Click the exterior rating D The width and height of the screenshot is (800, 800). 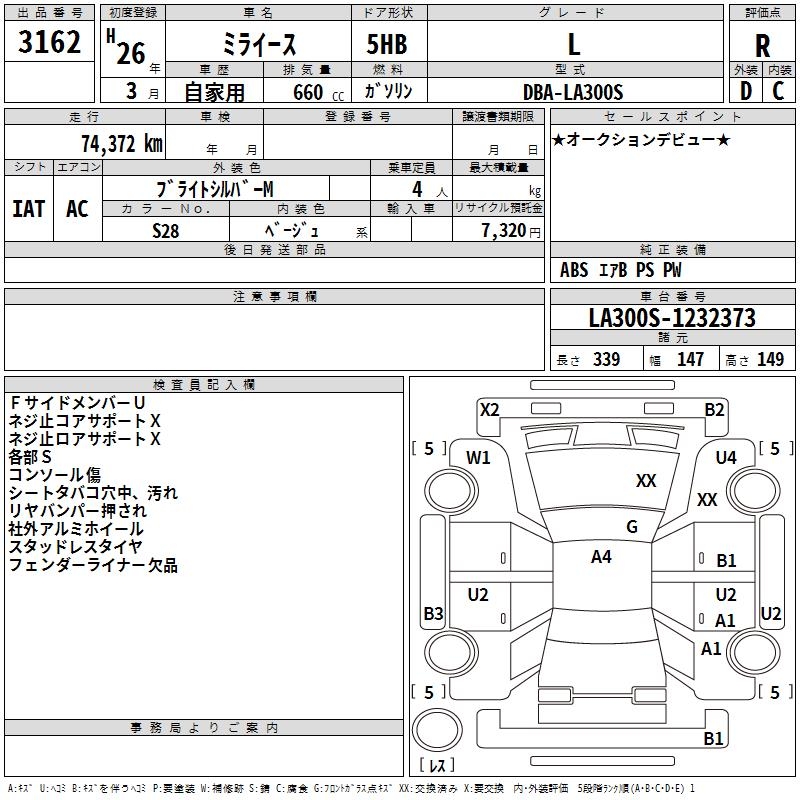(x=746, y=91)
